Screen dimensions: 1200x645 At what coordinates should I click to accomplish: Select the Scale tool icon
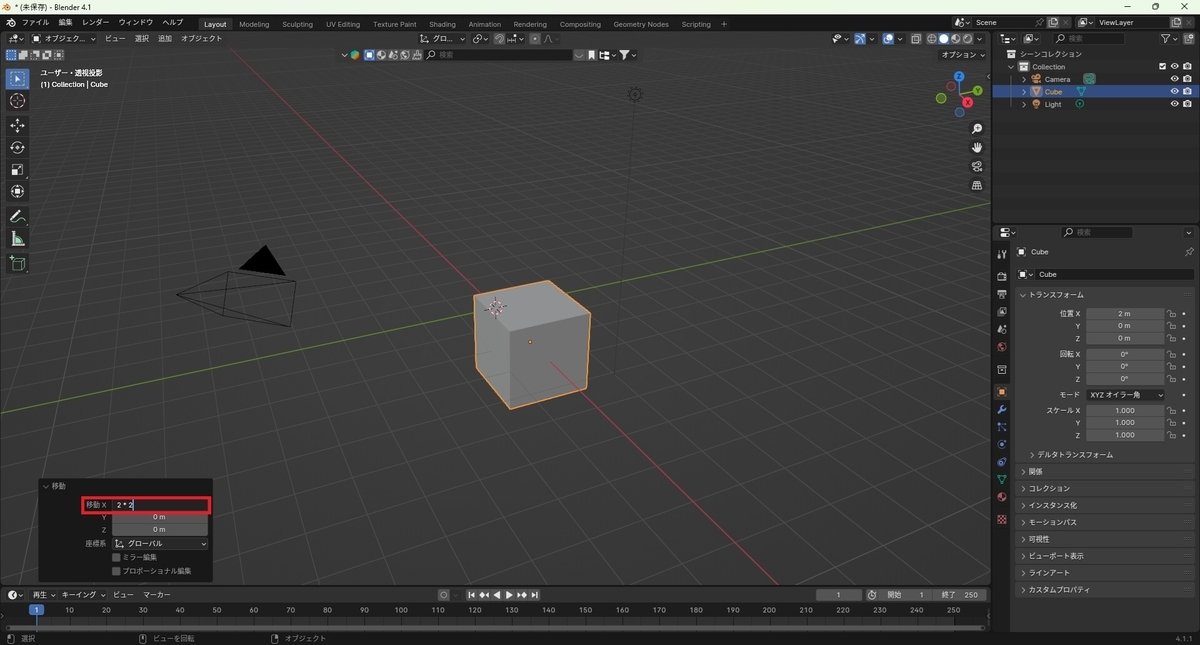click(17, 169)
